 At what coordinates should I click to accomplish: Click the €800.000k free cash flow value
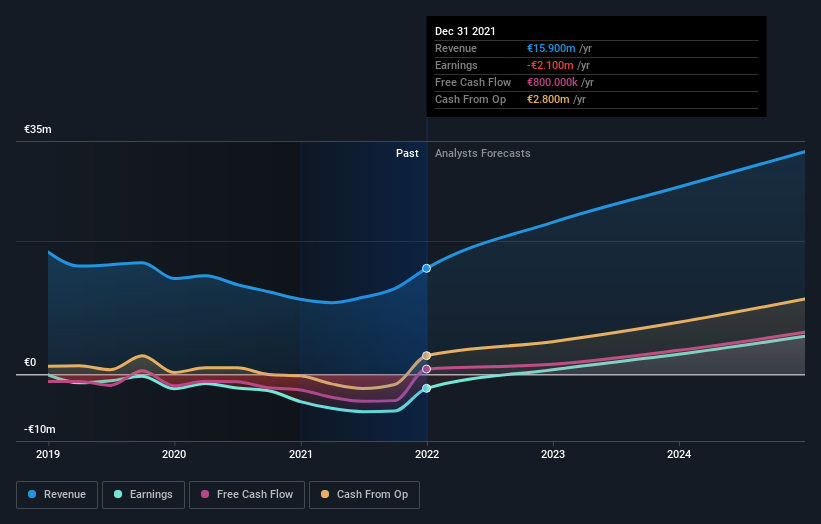click(x=552, y=82)
